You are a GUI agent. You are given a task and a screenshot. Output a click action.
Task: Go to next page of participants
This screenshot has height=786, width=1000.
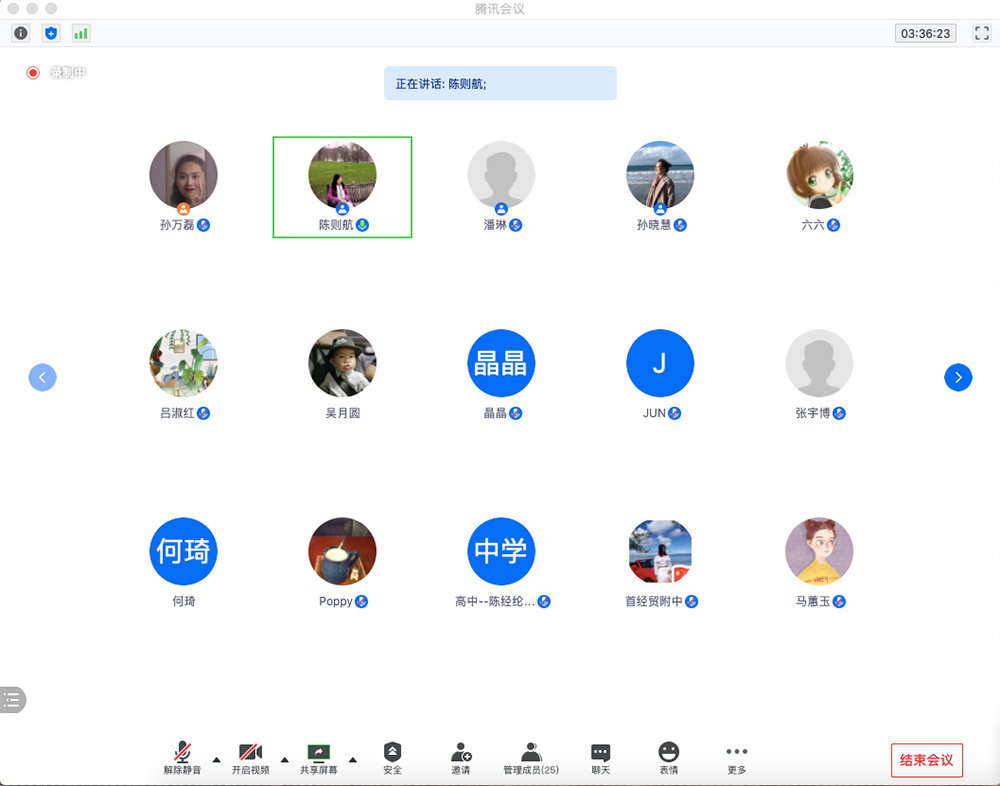[x=958, y=377]
